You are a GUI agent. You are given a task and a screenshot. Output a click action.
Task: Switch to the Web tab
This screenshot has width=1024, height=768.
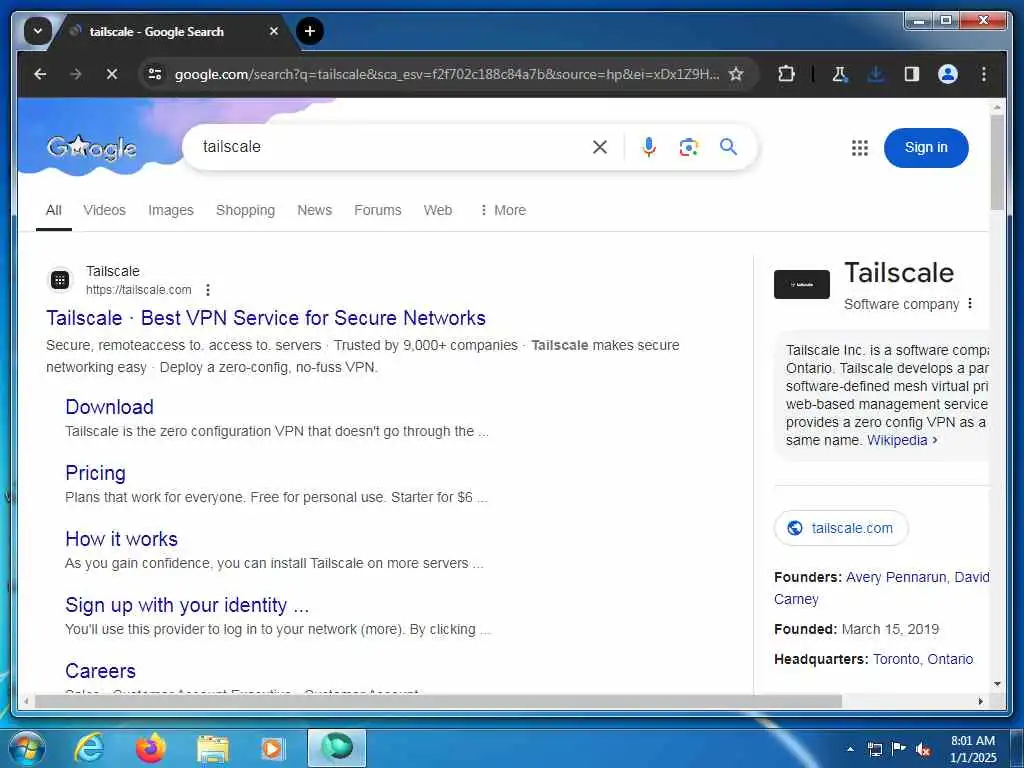[438, 210]
